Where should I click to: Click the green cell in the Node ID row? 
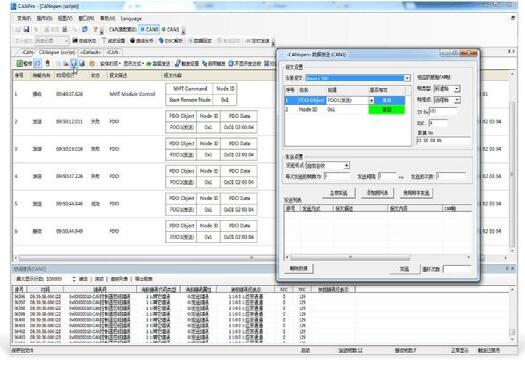[387, 109]
